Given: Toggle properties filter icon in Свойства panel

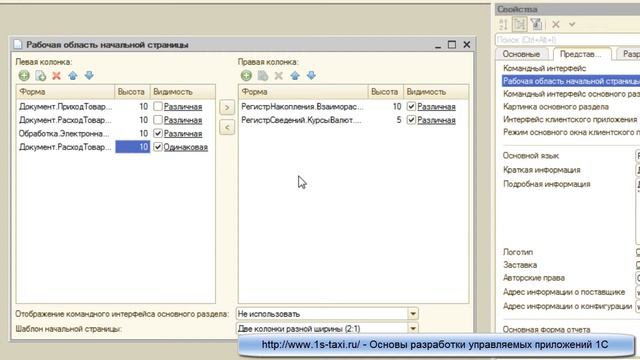Looking at the screenshot, I should click(537, 24).
